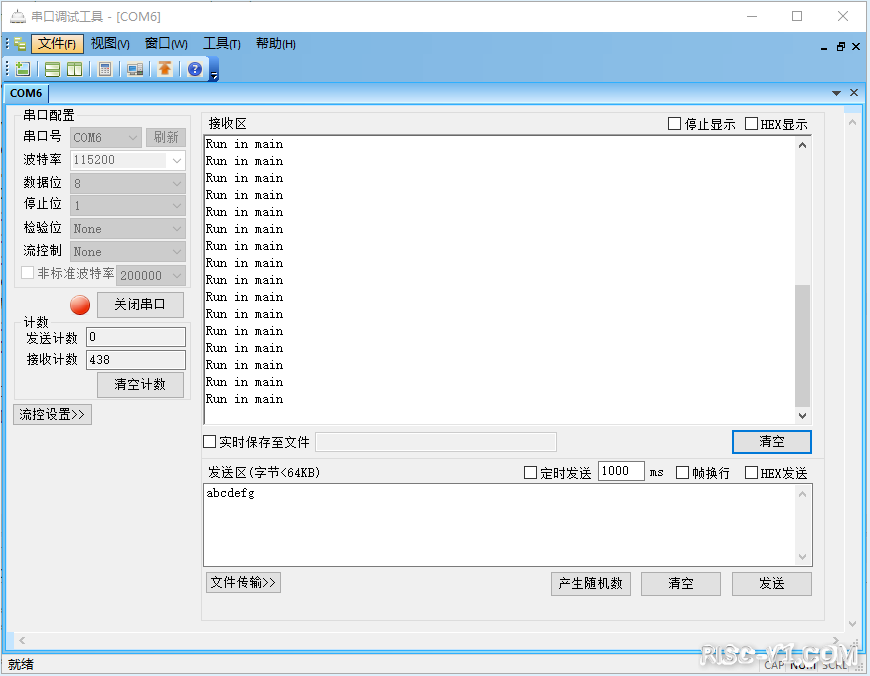The width and height of the screenshot is (870, 676).
Task: Open the 工具(T) menu
Action: click(x=221, y=43)
